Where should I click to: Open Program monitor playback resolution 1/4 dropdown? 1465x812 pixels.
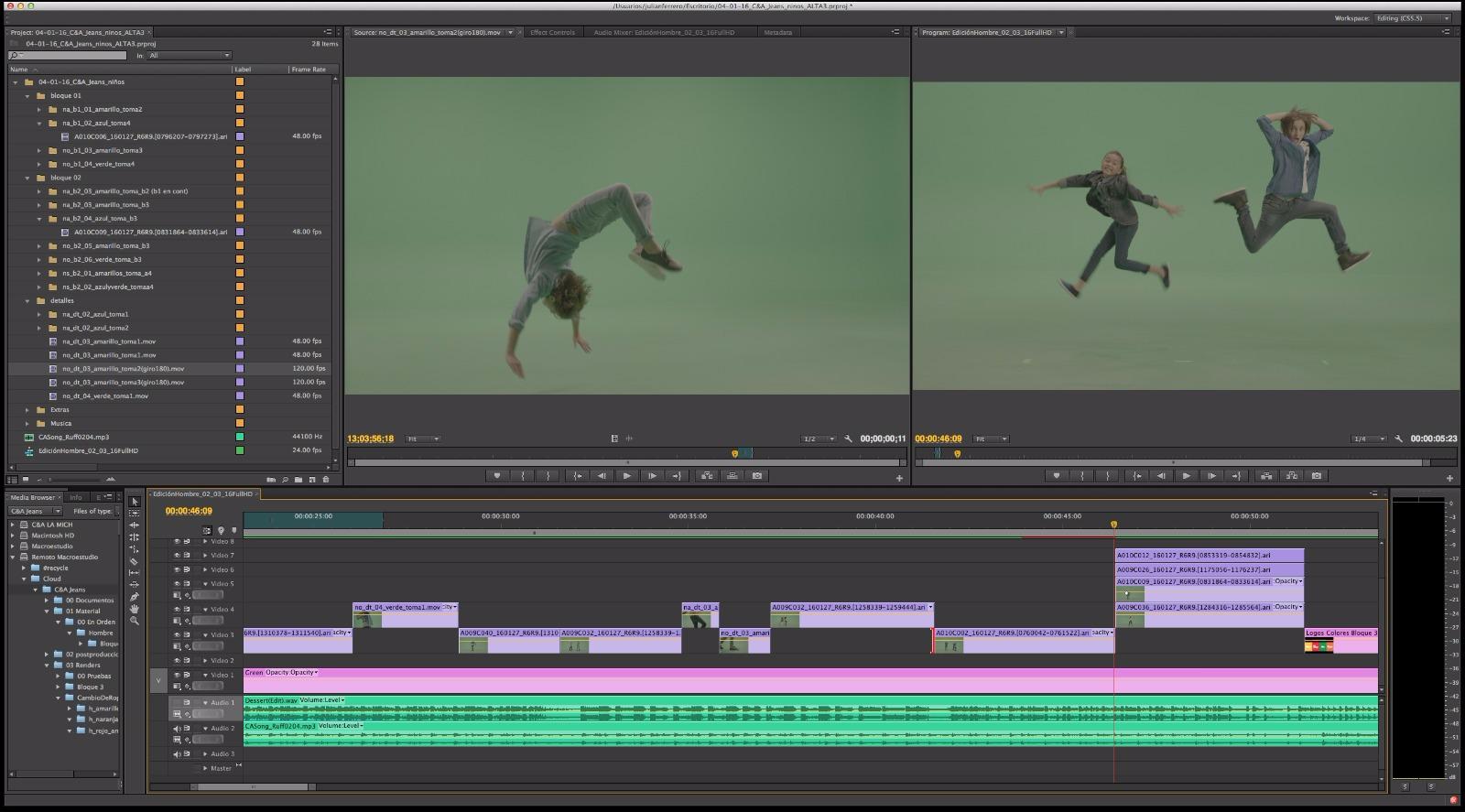point(1369,439)
